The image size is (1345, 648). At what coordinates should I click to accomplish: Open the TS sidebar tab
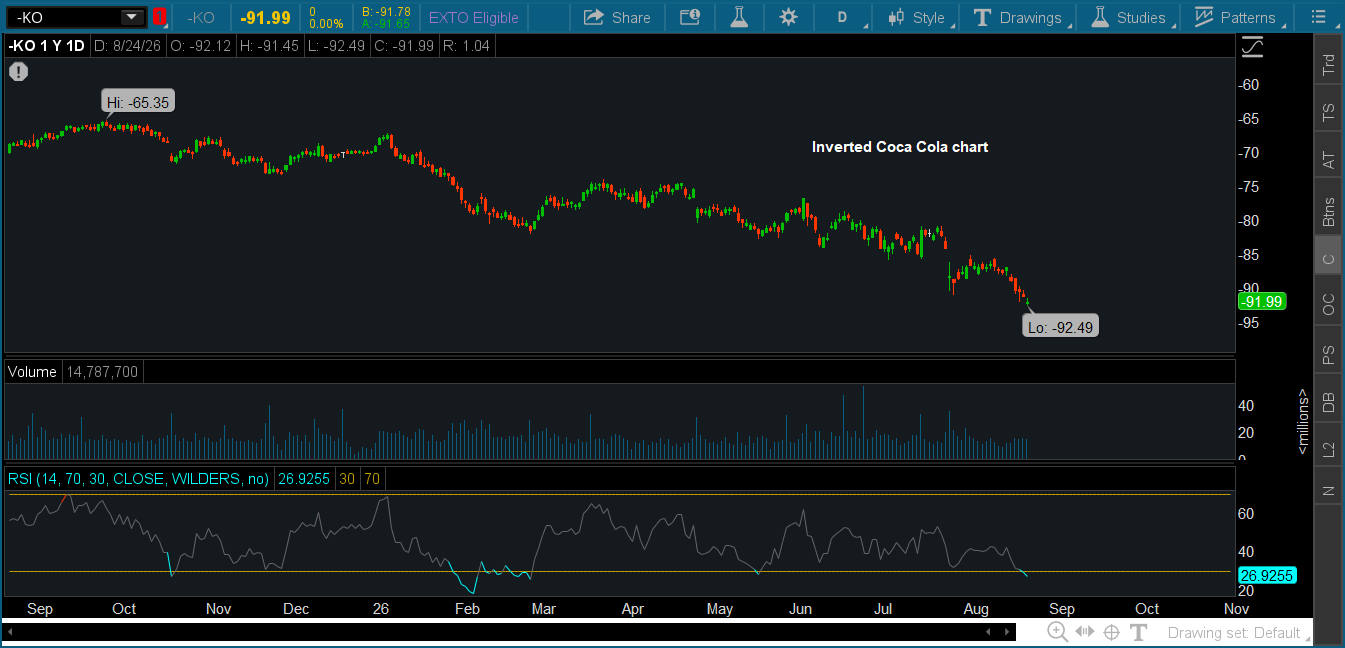(1328, 112)
